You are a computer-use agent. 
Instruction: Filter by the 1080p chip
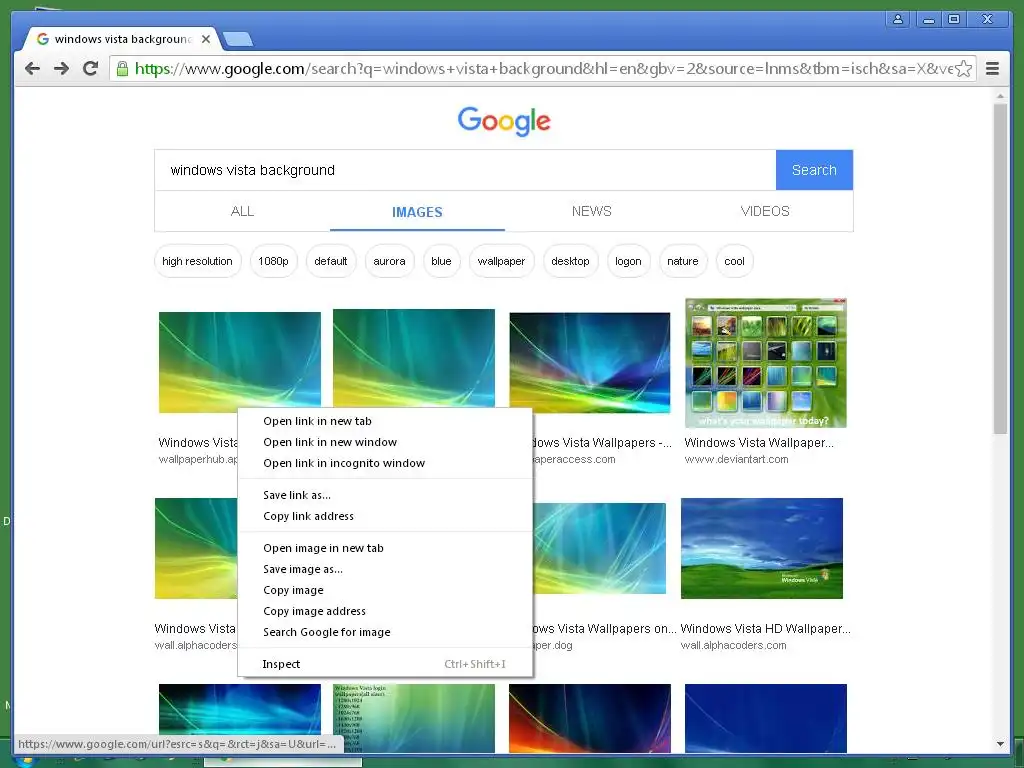tap(273, 261)
